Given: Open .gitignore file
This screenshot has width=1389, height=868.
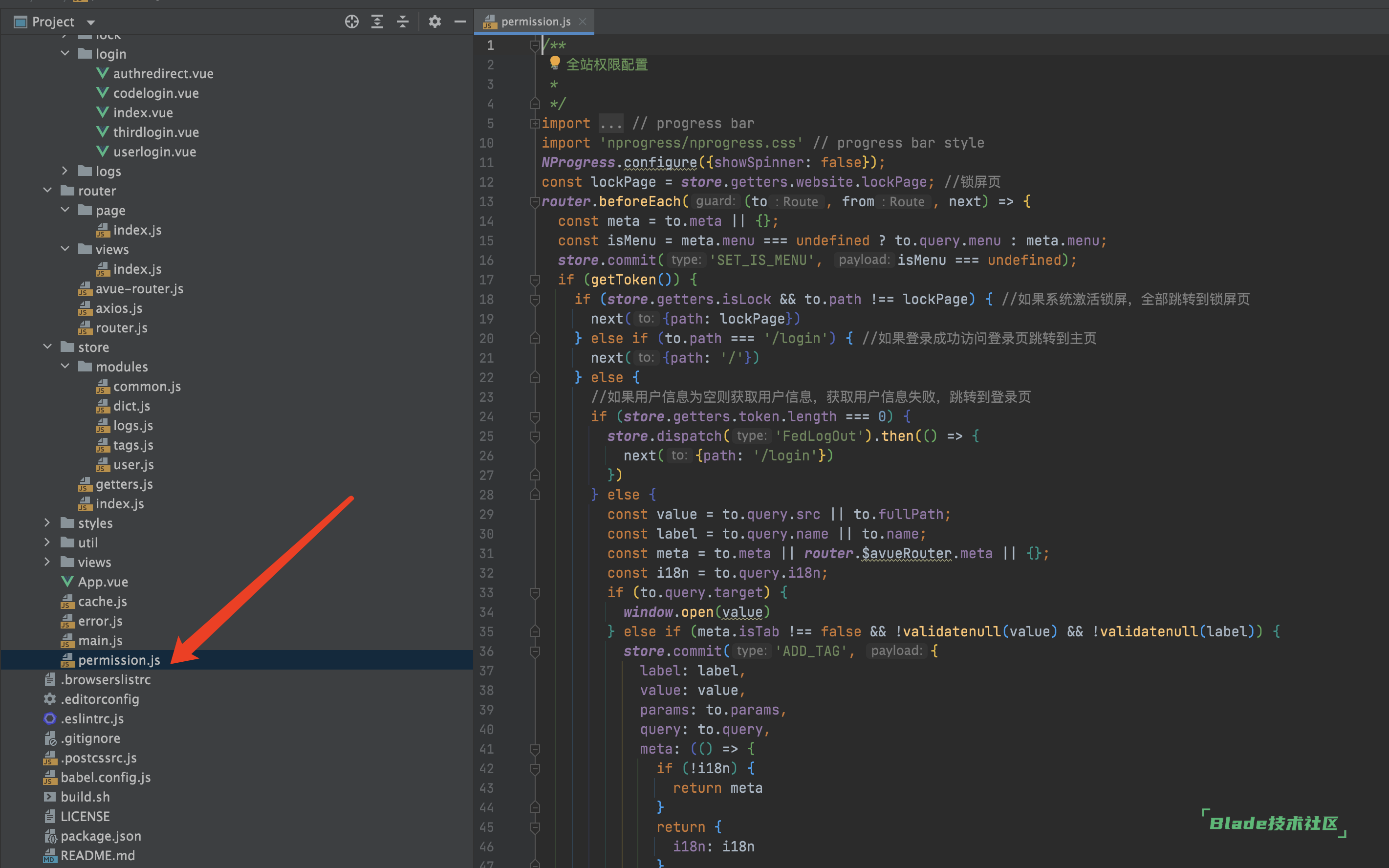Looking at the screenshot, I should (90, 738).
